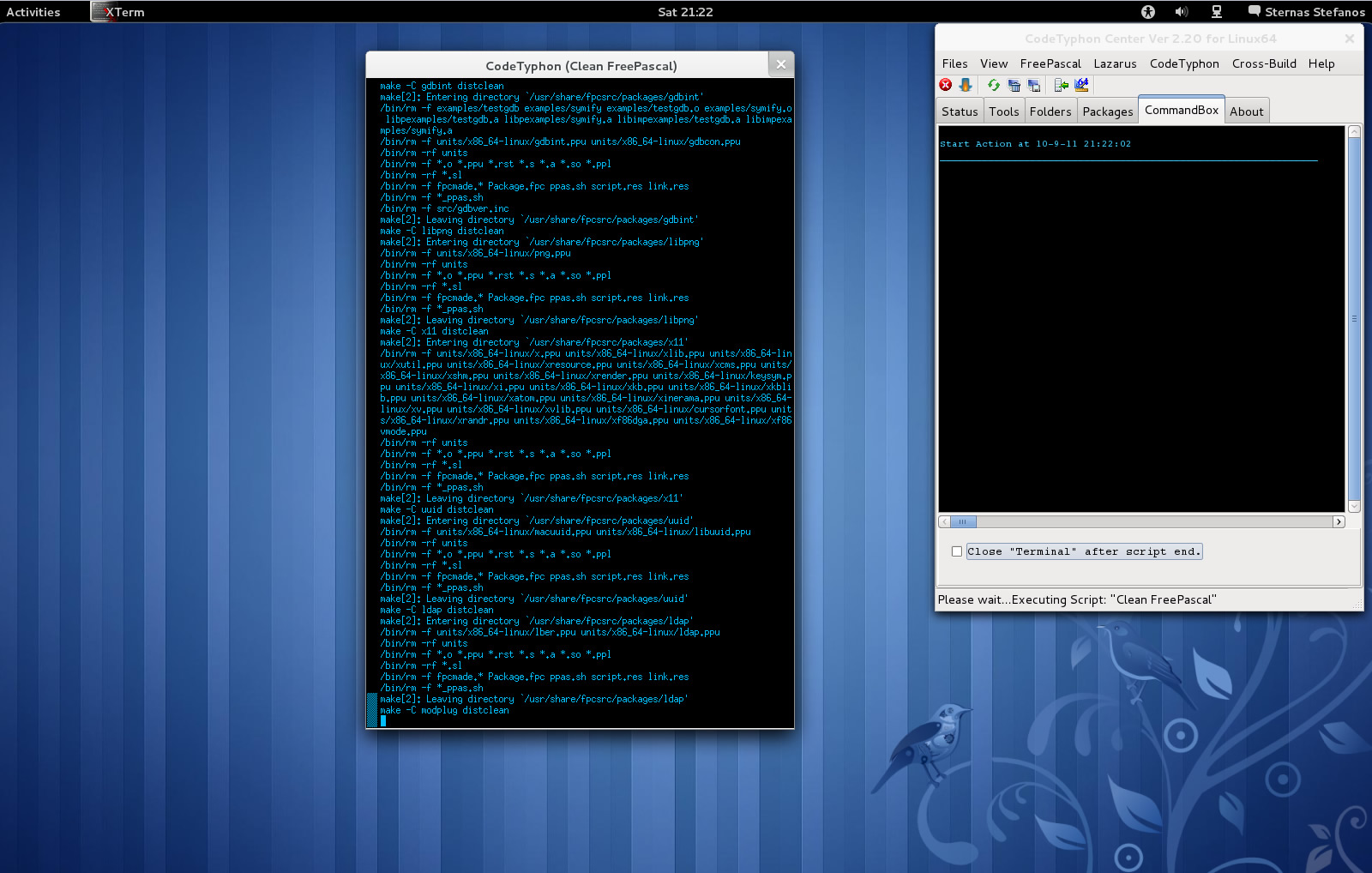Click the horizontal scrollbar left arrow

[x=944, y=521]
